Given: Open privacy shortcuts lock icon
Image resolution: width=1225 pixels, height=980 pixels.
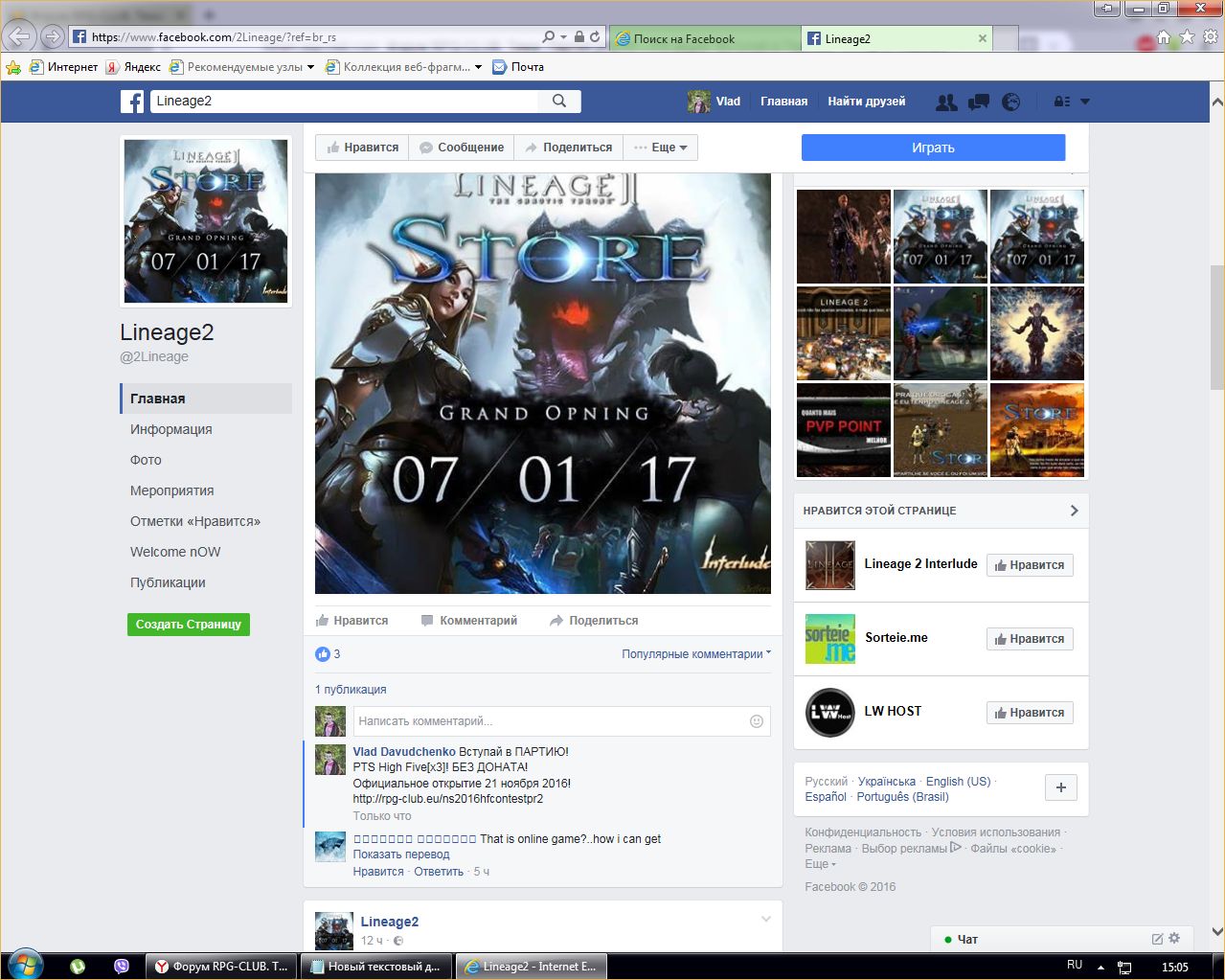Looking at the screenshot, I should 1062,102.
